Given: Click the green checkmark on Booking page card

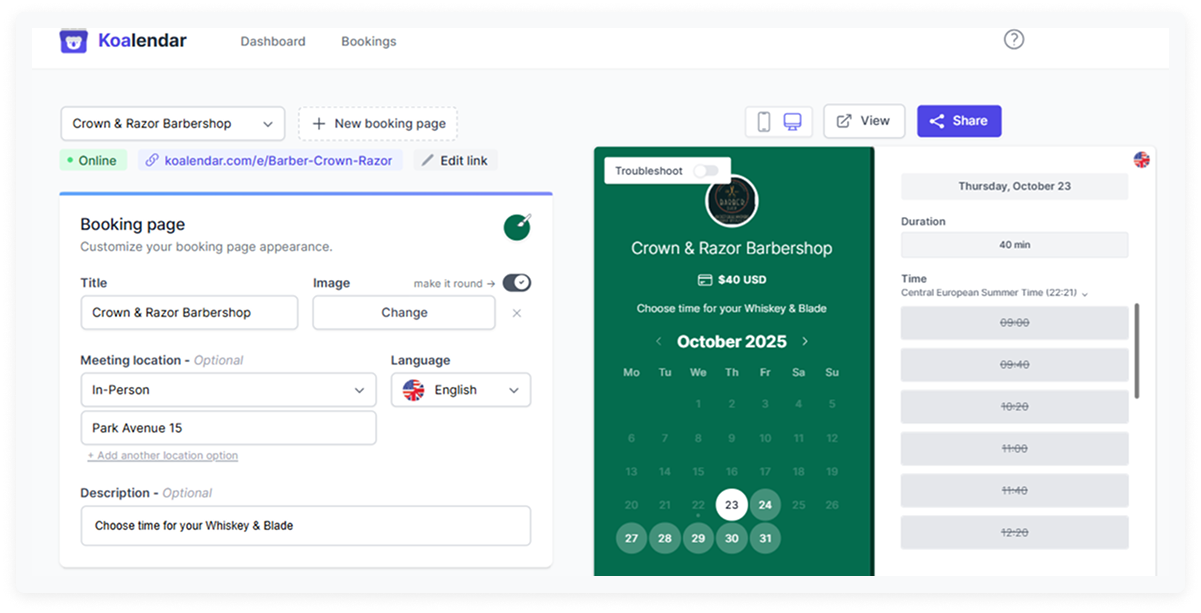Looking at the screenshot, I should (516, 227).
